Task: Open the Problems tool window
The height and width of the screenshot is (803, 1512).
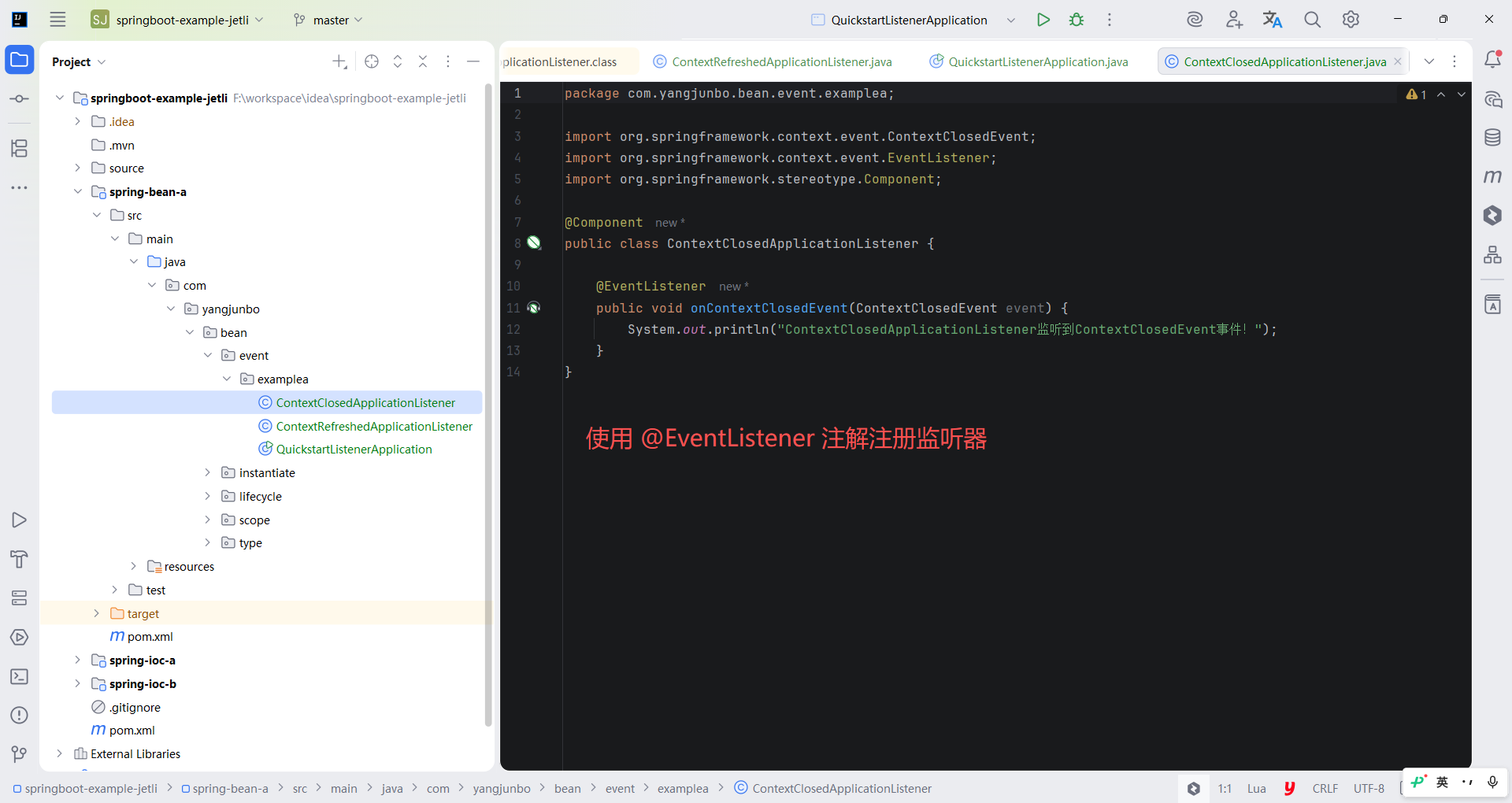Action: (20, 716)
